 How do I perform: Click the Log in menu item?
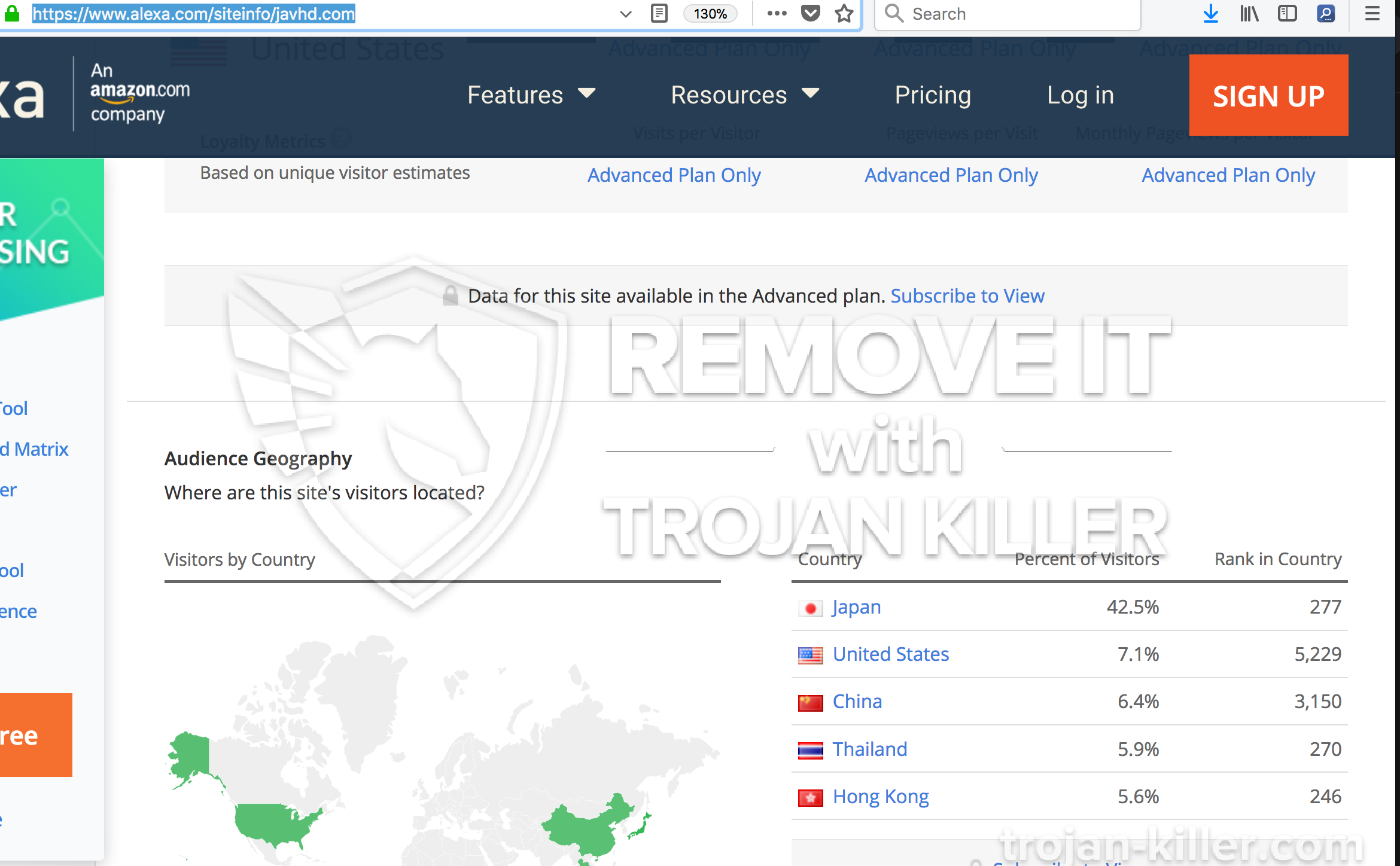(1079, 95)
